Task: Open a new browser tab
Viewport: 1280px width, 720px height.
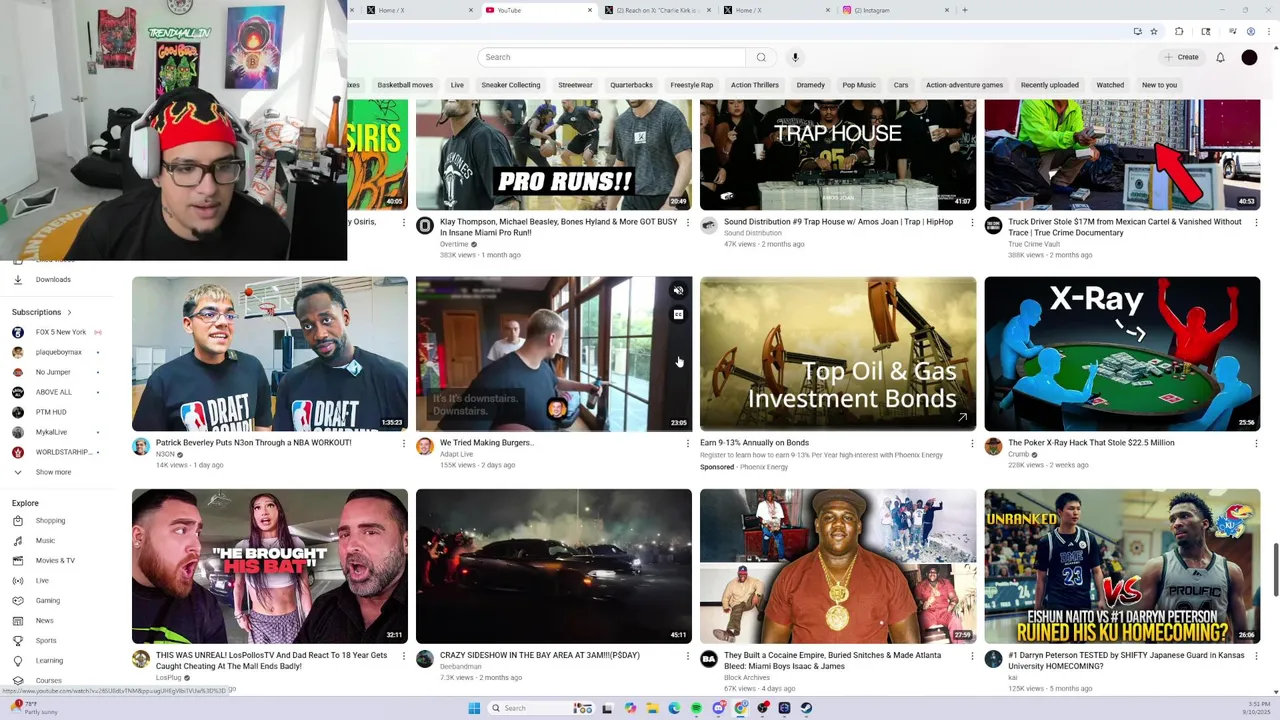Action: (964, 10)
